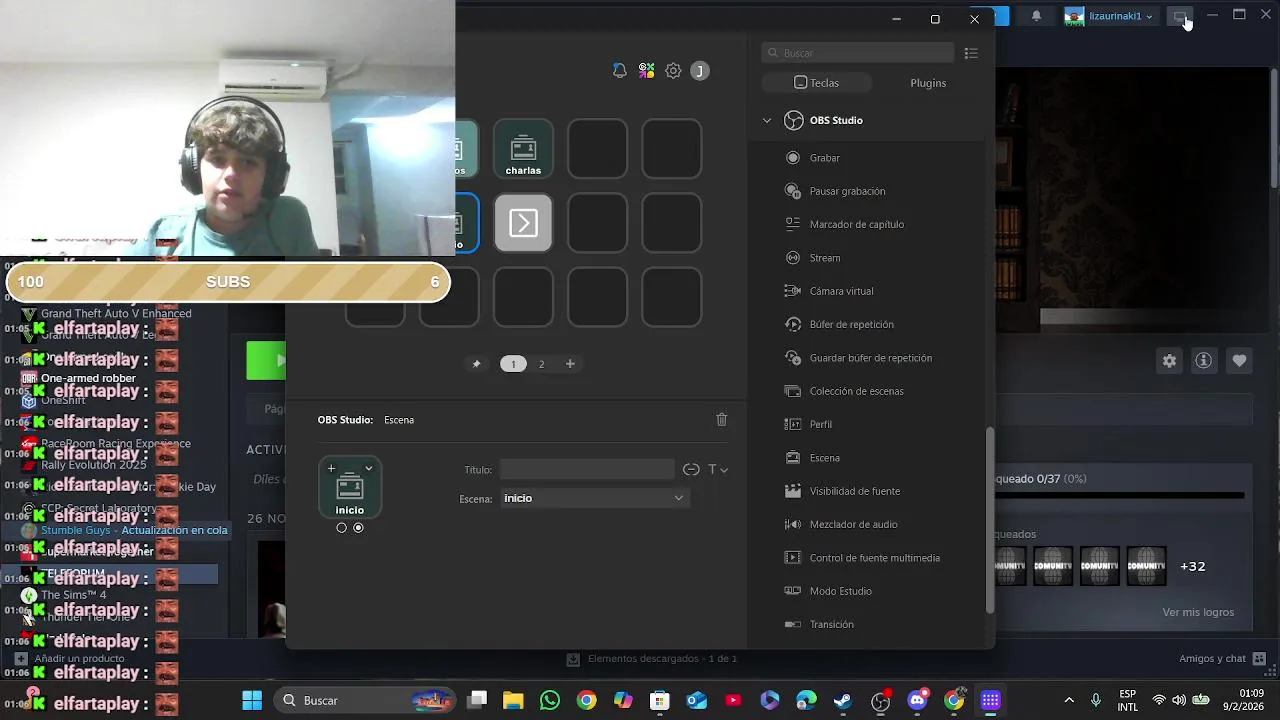Click the achievements progress bar in Steam

[1120, 495]
